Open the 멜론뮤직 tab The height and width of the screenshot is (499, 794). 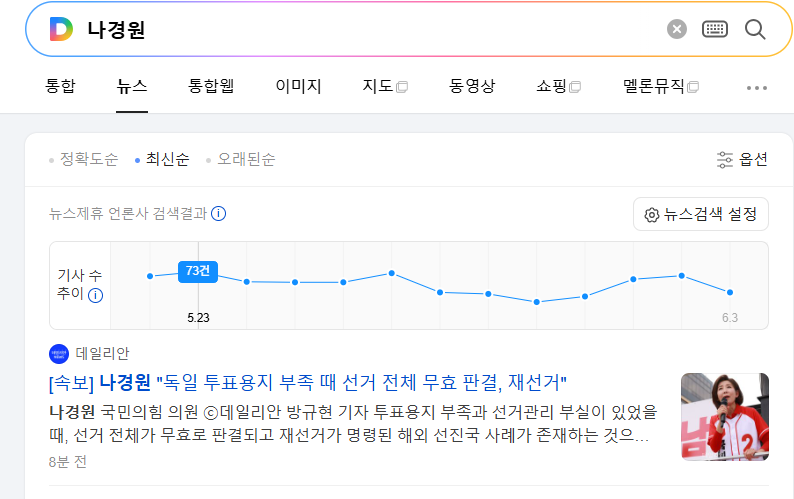point(661,86)
